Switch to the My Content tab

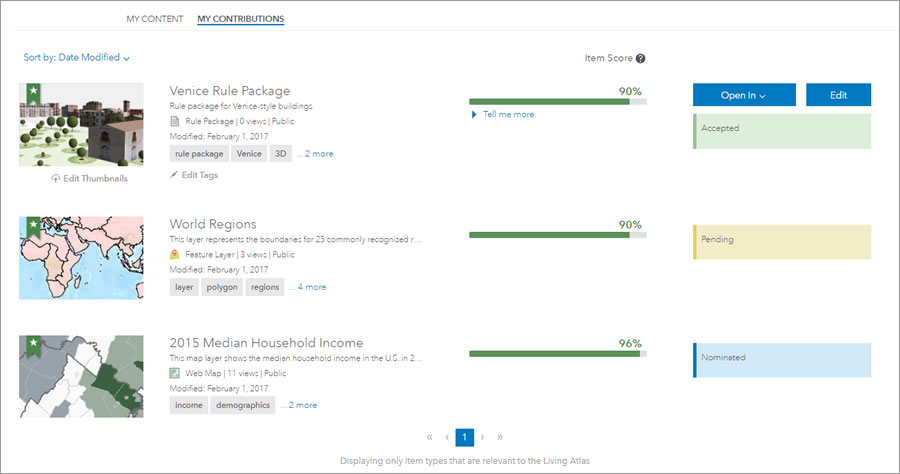click(154, 19)
